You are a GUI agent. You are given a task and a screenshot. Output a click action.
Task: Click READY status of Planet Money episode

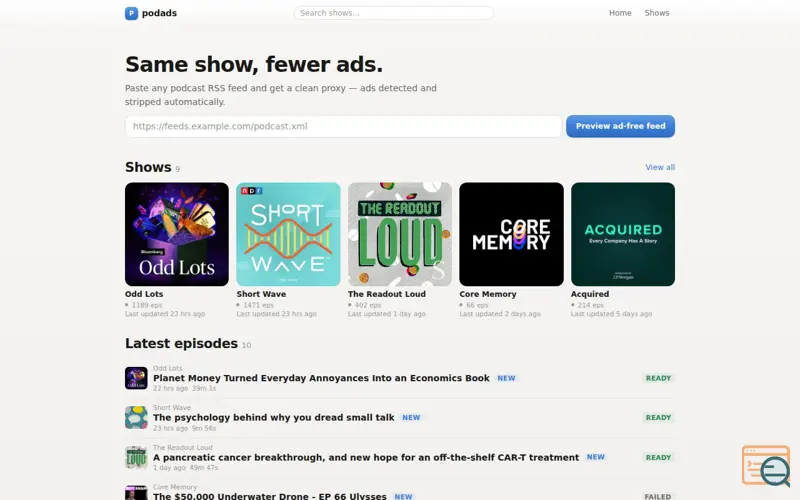pos(658,379)
